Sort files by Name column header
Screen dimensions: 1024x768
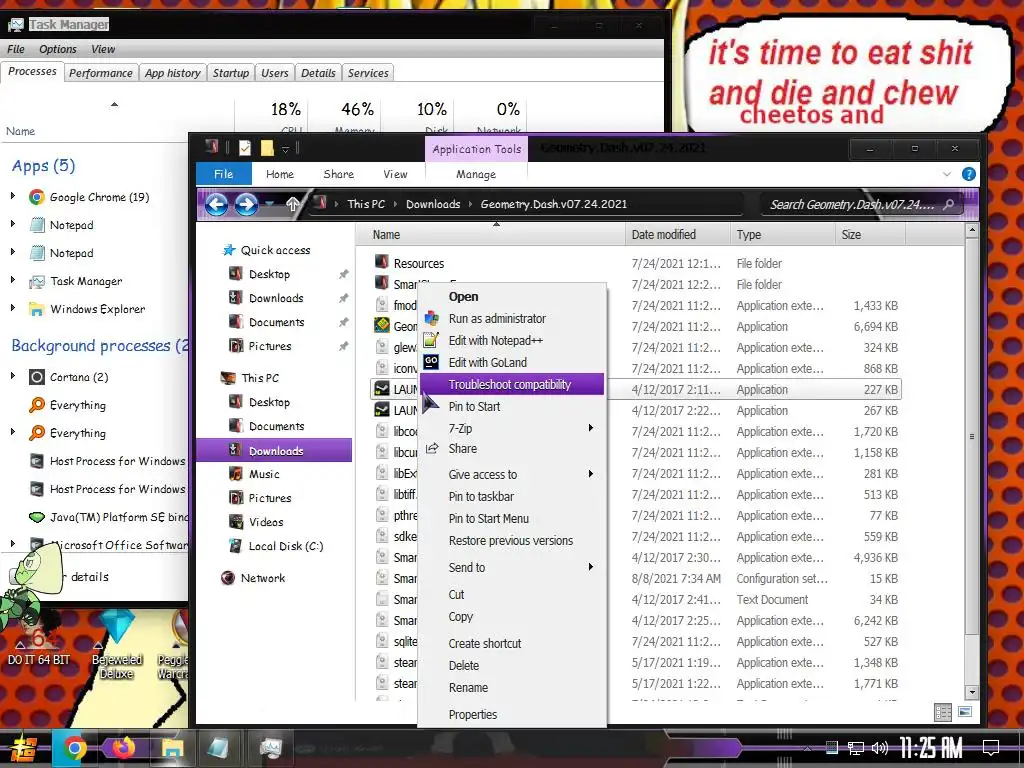coord(490,234)
